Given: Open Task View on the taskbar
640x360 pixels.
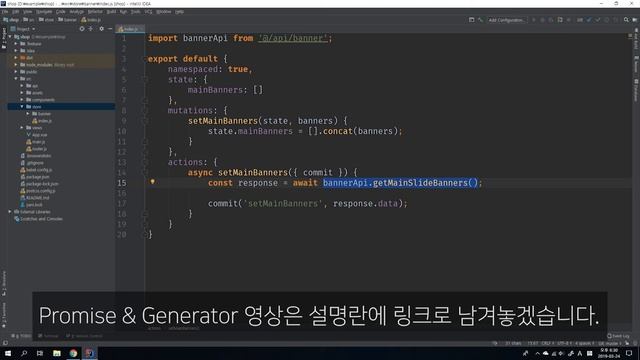Looking at the screenshot, I should pos(40,353).
